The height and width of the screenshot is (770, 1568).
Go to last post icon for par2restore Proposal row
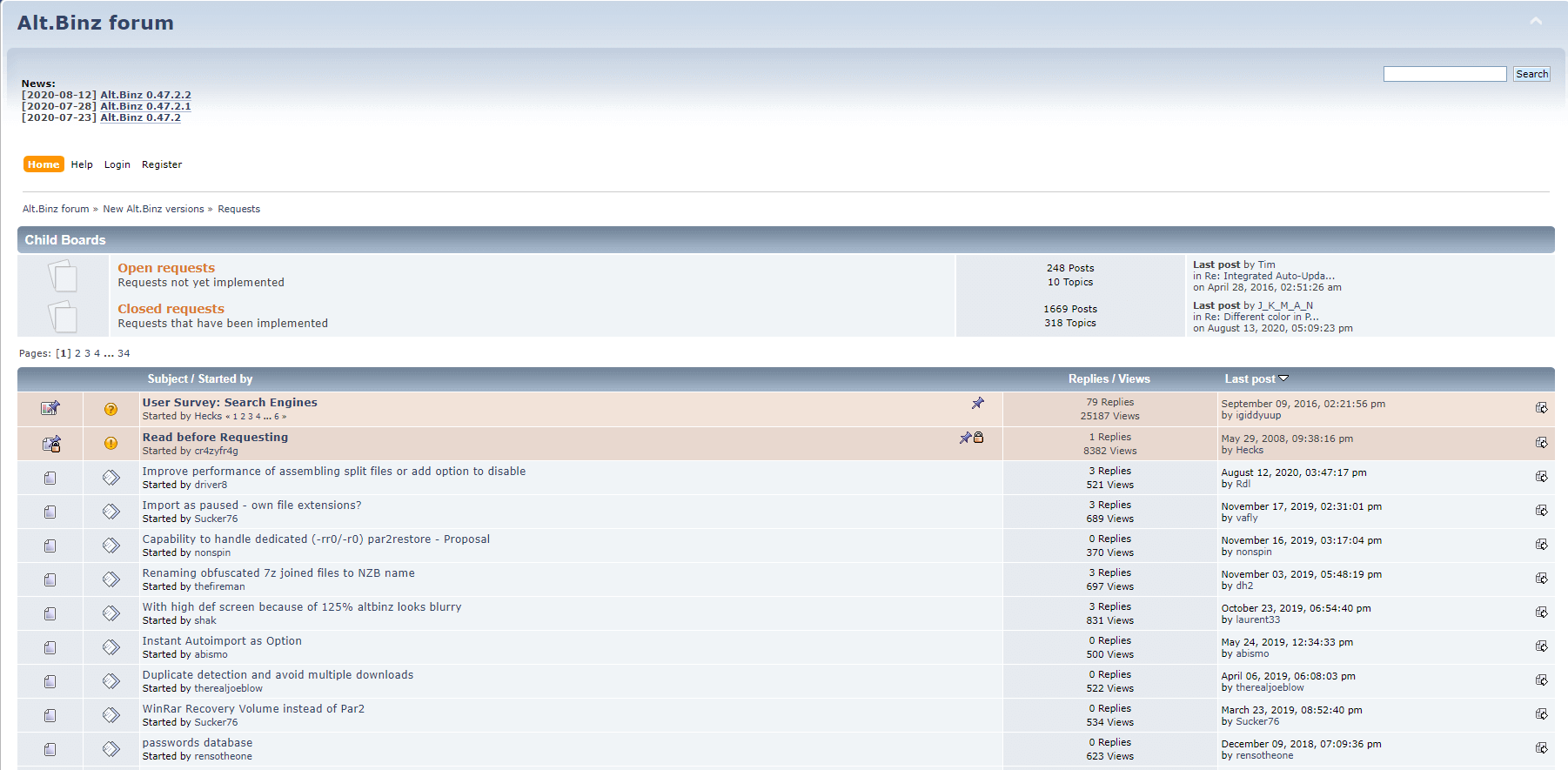[x=1541, y=545]
